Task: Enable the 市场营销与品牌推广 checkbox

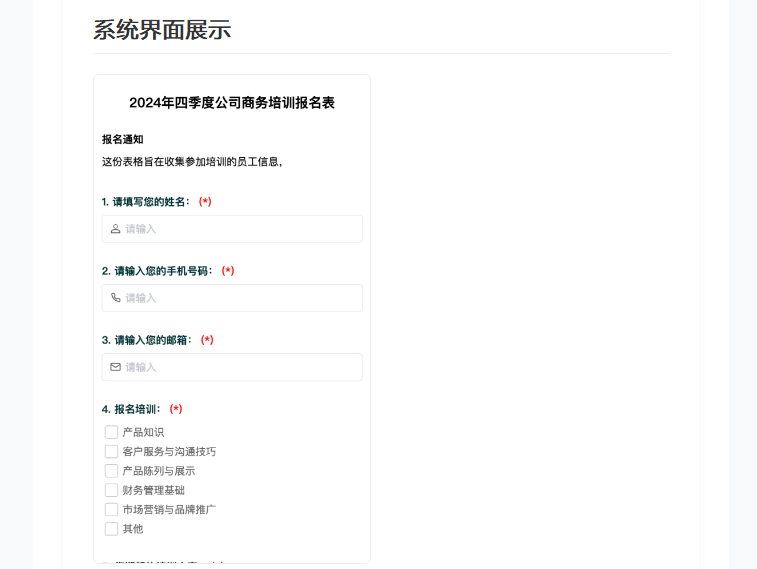Action: (x=112, y=509)
